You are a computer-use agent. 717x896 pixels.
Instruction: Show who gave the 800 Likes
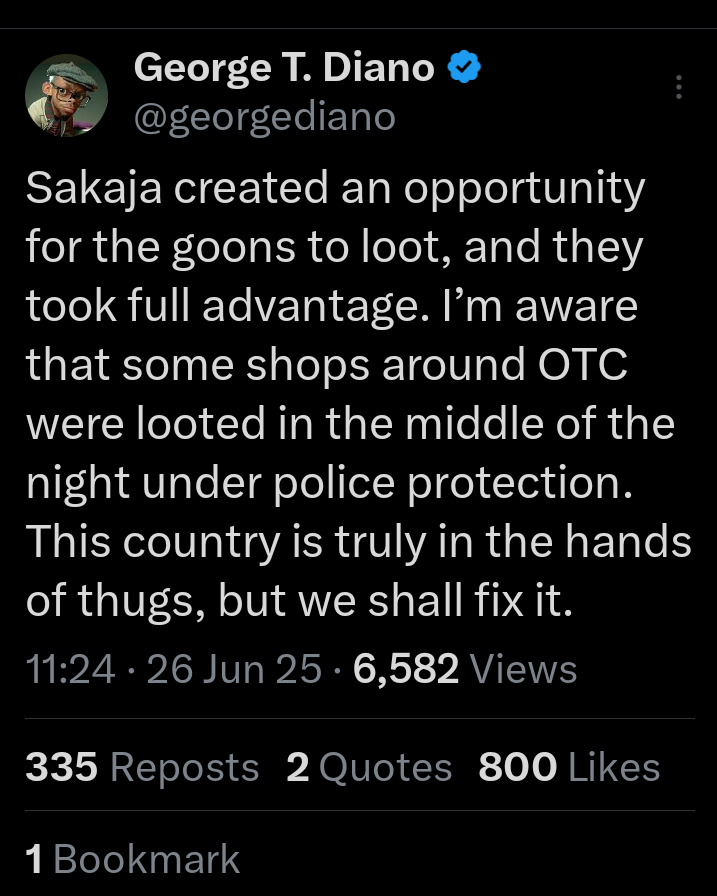click(569, 767)
